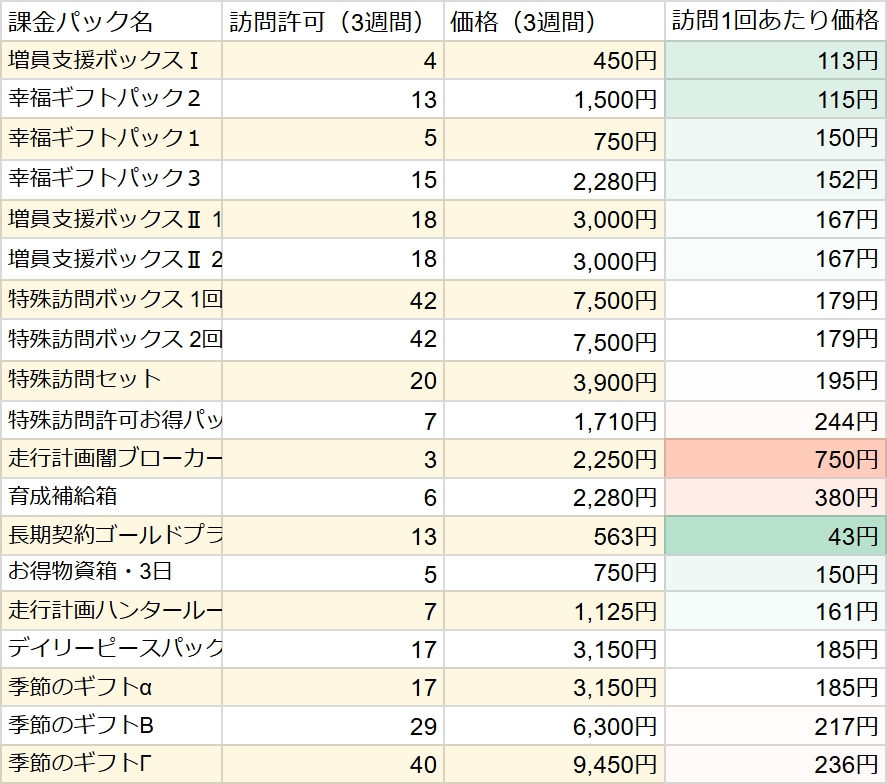
Task: Click the お得物資箱・3日 name cell
Action: [x=110, y=574]
